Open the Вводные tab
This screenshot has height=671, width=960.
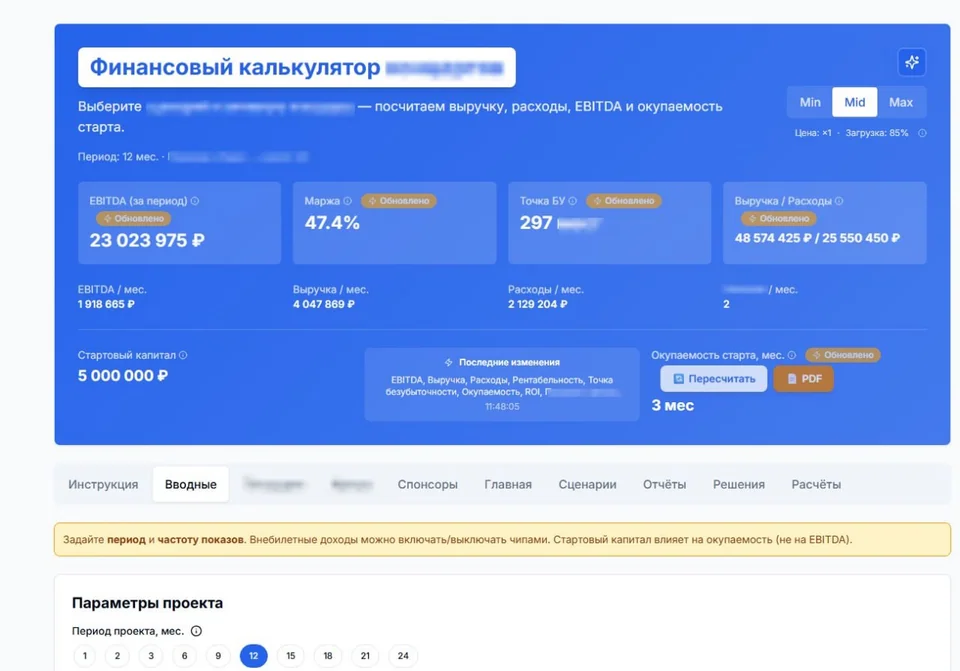click(x=190, y=484)
